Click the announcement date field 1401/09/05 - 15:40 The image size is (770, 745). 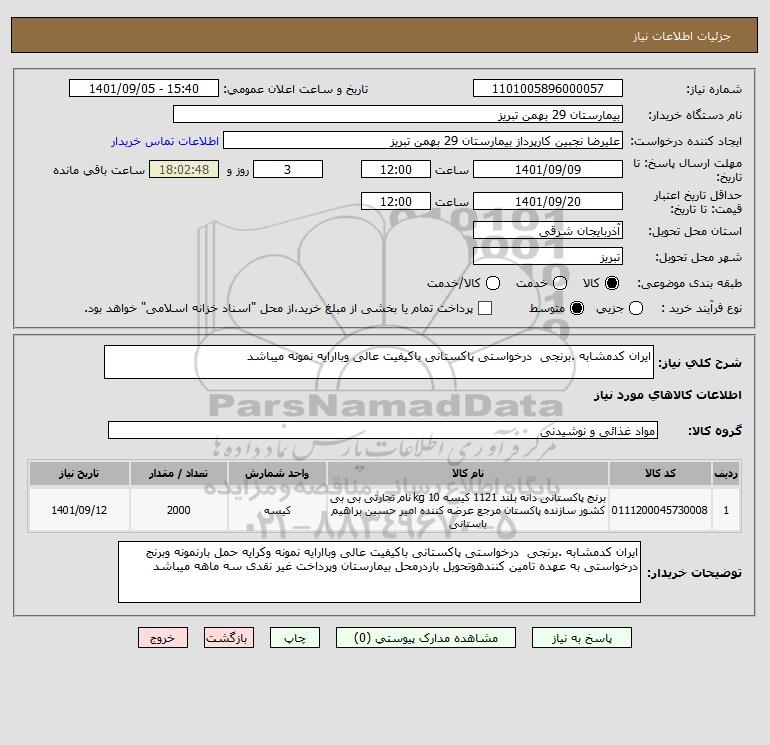pyautogui.click(x=143, y=88)
